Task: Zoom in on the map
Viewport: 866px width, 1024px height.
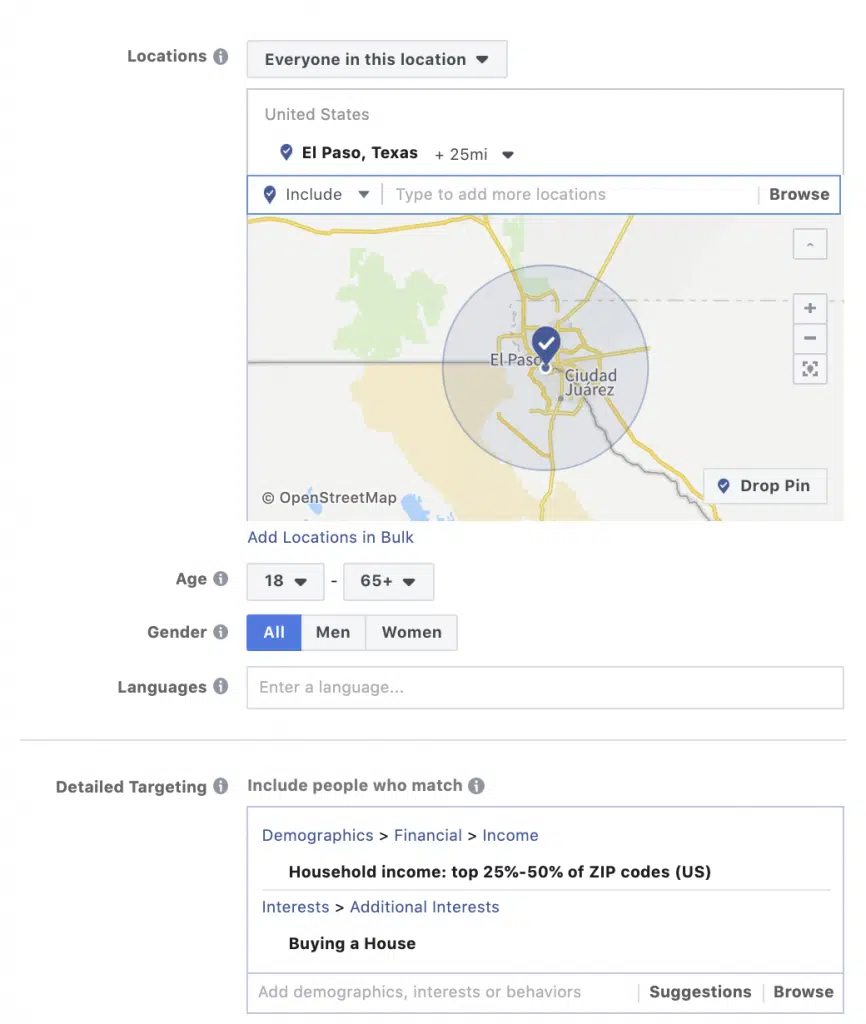Action: (x=810, y=308)
